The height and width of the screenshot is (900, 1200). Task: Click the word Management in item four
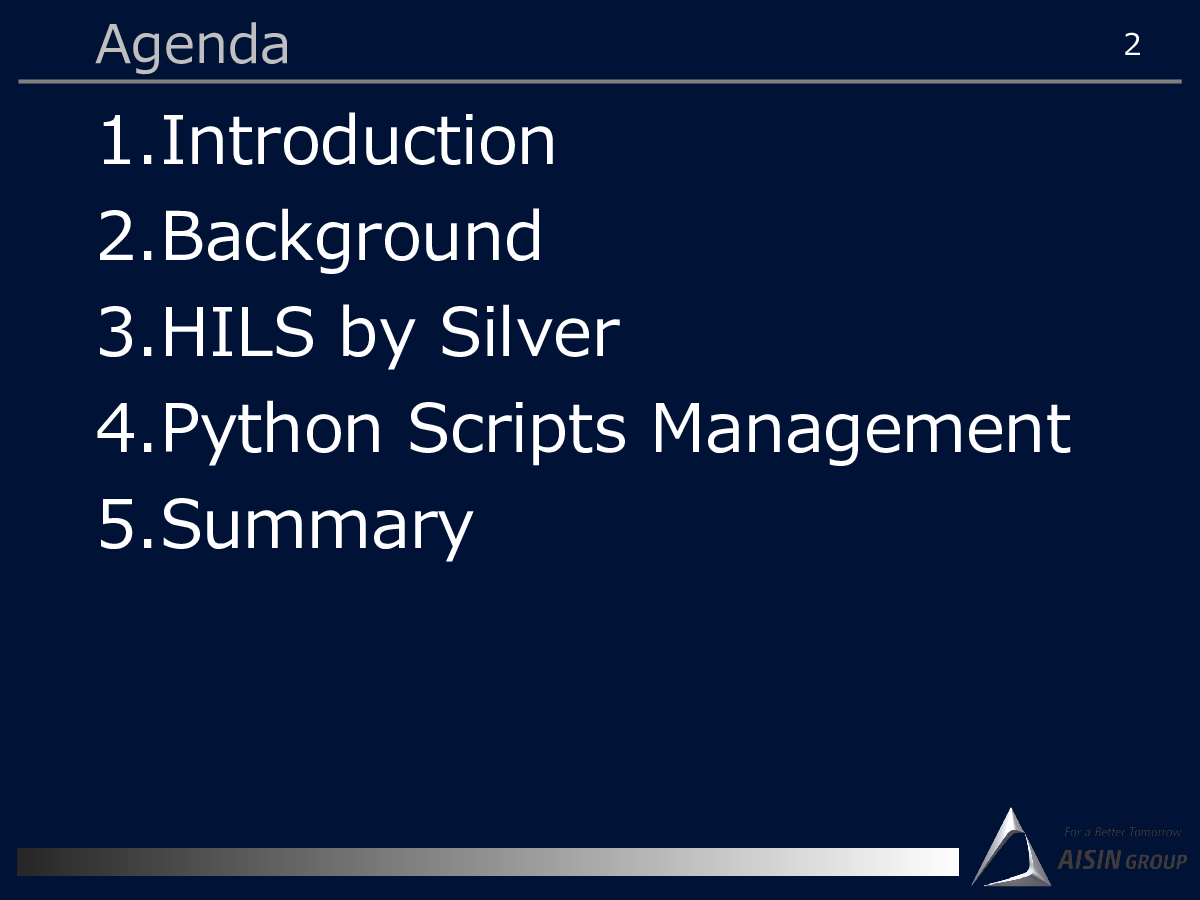coord(861,430)
